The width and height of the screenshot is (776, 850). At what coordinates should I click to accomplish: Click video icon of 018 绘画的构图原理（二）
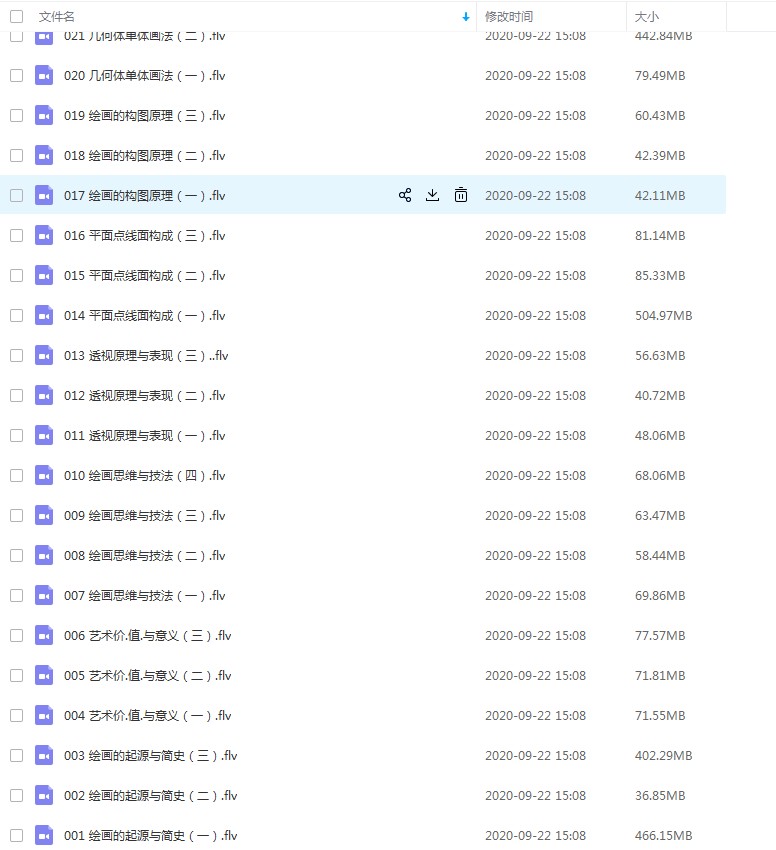click(x=44, y=156)
